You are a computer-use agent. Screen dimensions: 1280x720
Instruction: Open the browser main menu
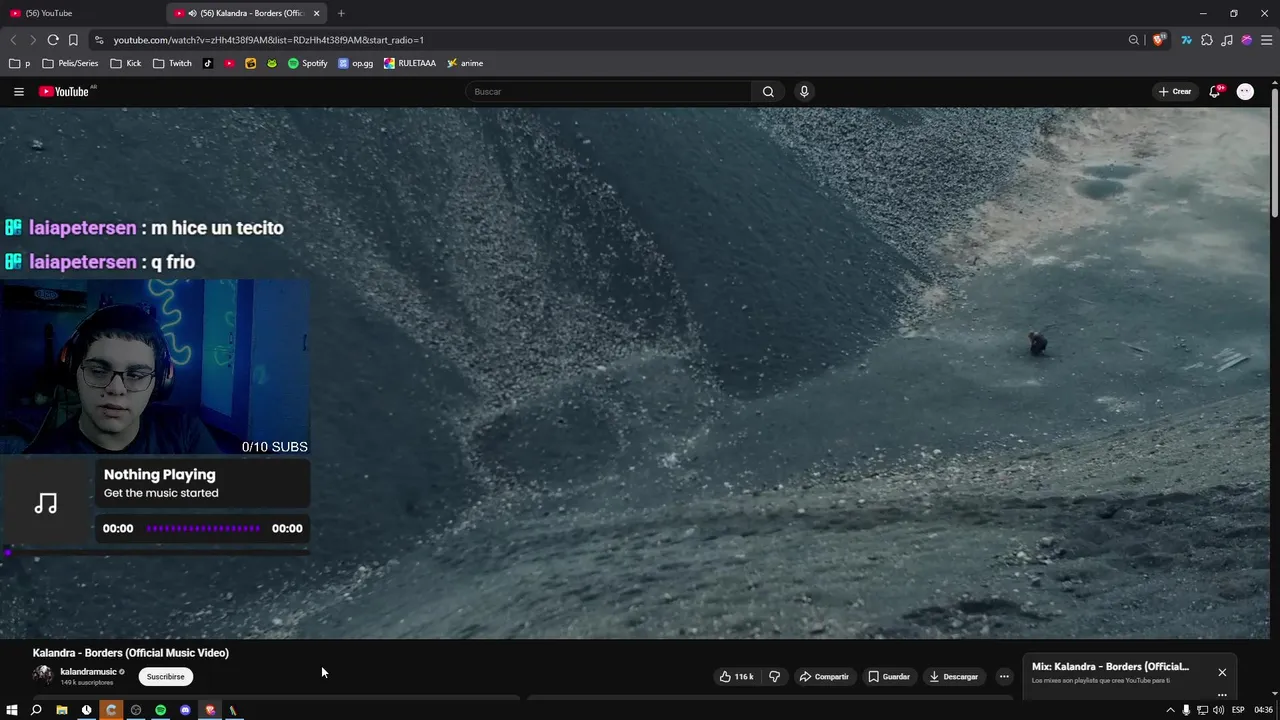tap(1267, 40)
